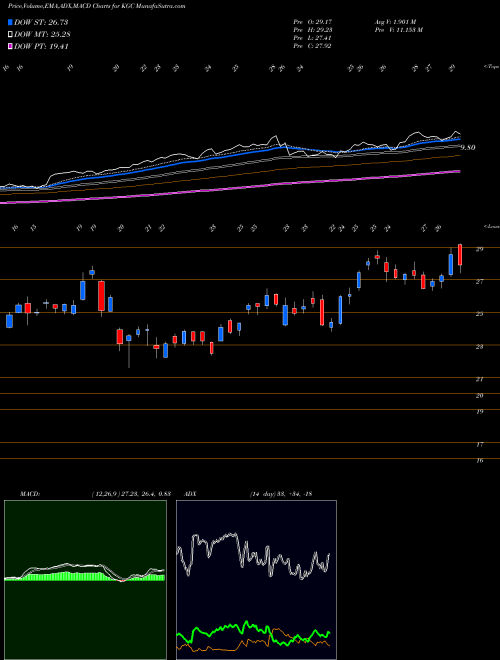Click the 25 price axis label
Screen dimensions: 500x660
point(479,314)
